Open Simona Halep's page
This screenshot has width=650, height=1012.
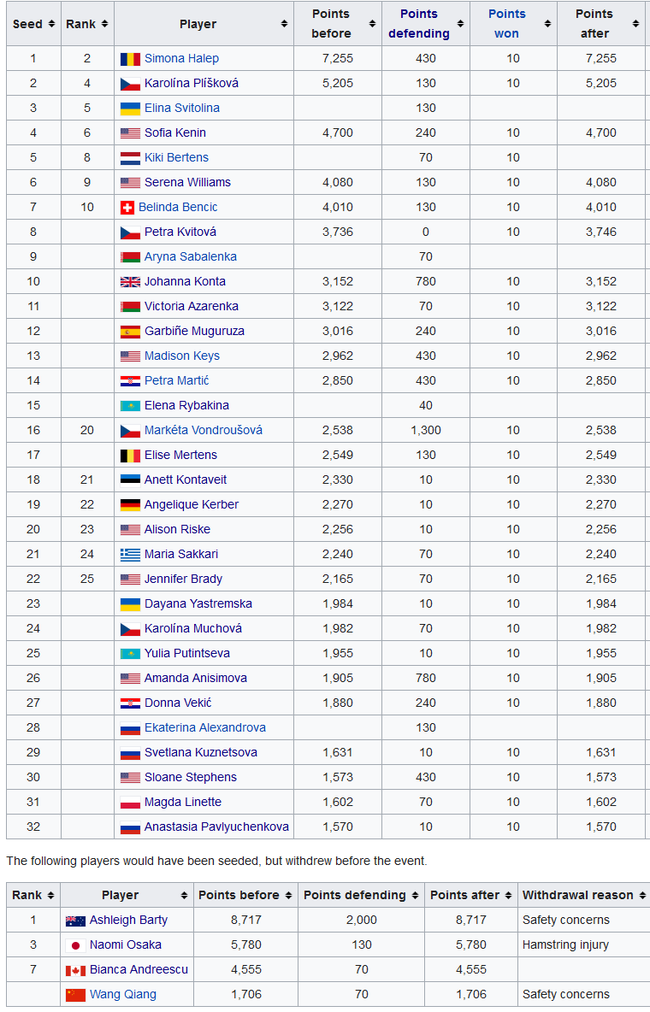click(x=181, y=58)
